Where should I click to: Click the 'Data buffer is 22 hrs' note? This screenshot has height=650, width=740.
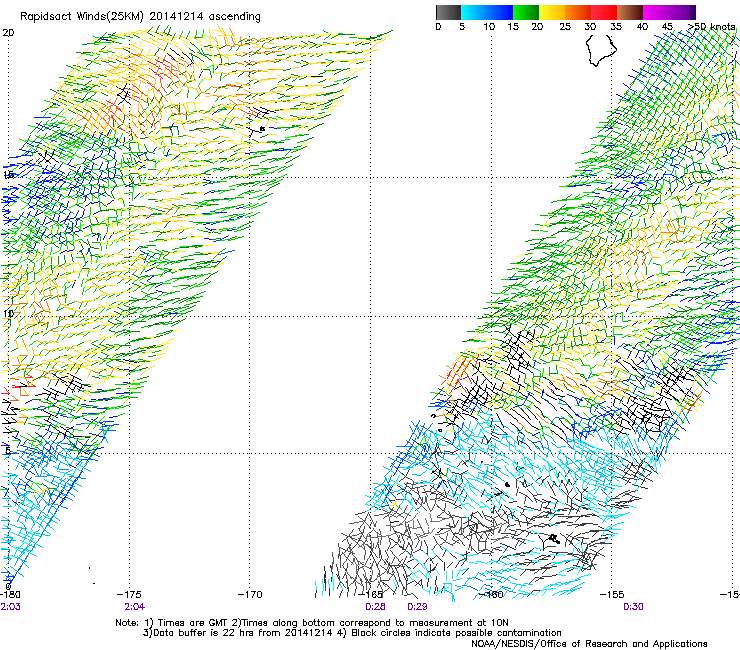(352, 633)
